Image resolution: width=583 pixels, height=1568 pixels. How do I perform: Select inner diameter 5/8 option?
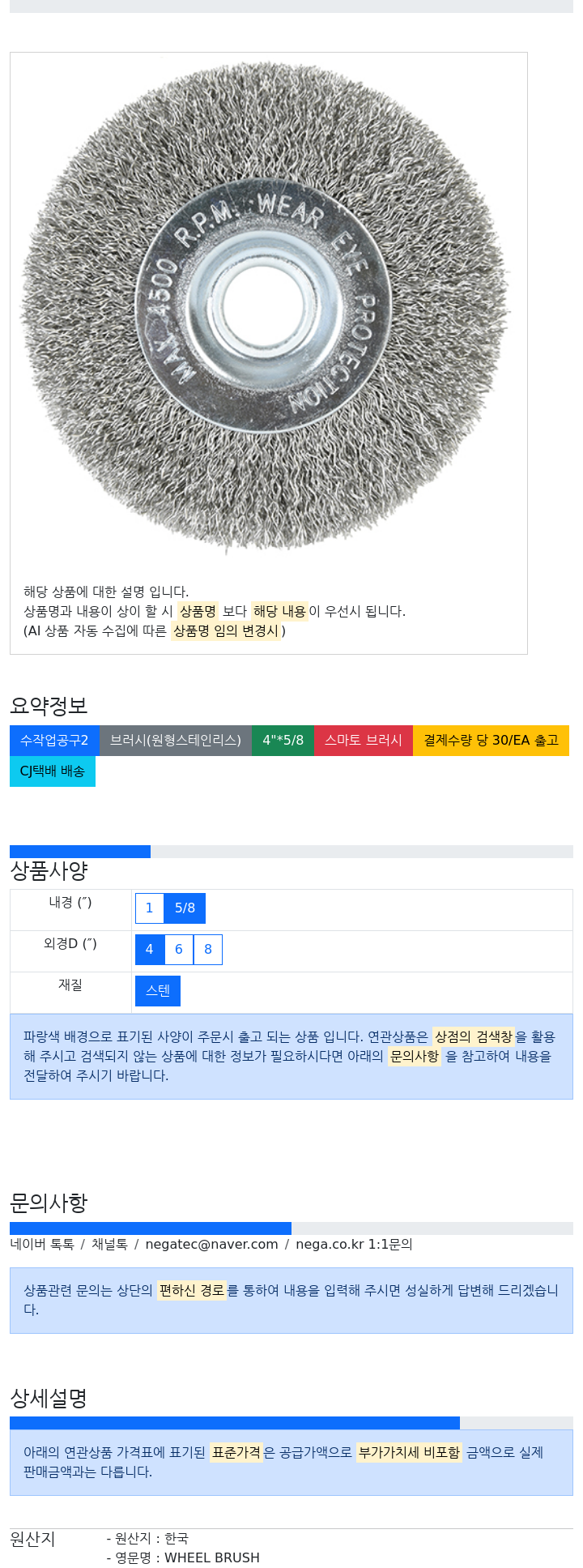pos(185,908)
